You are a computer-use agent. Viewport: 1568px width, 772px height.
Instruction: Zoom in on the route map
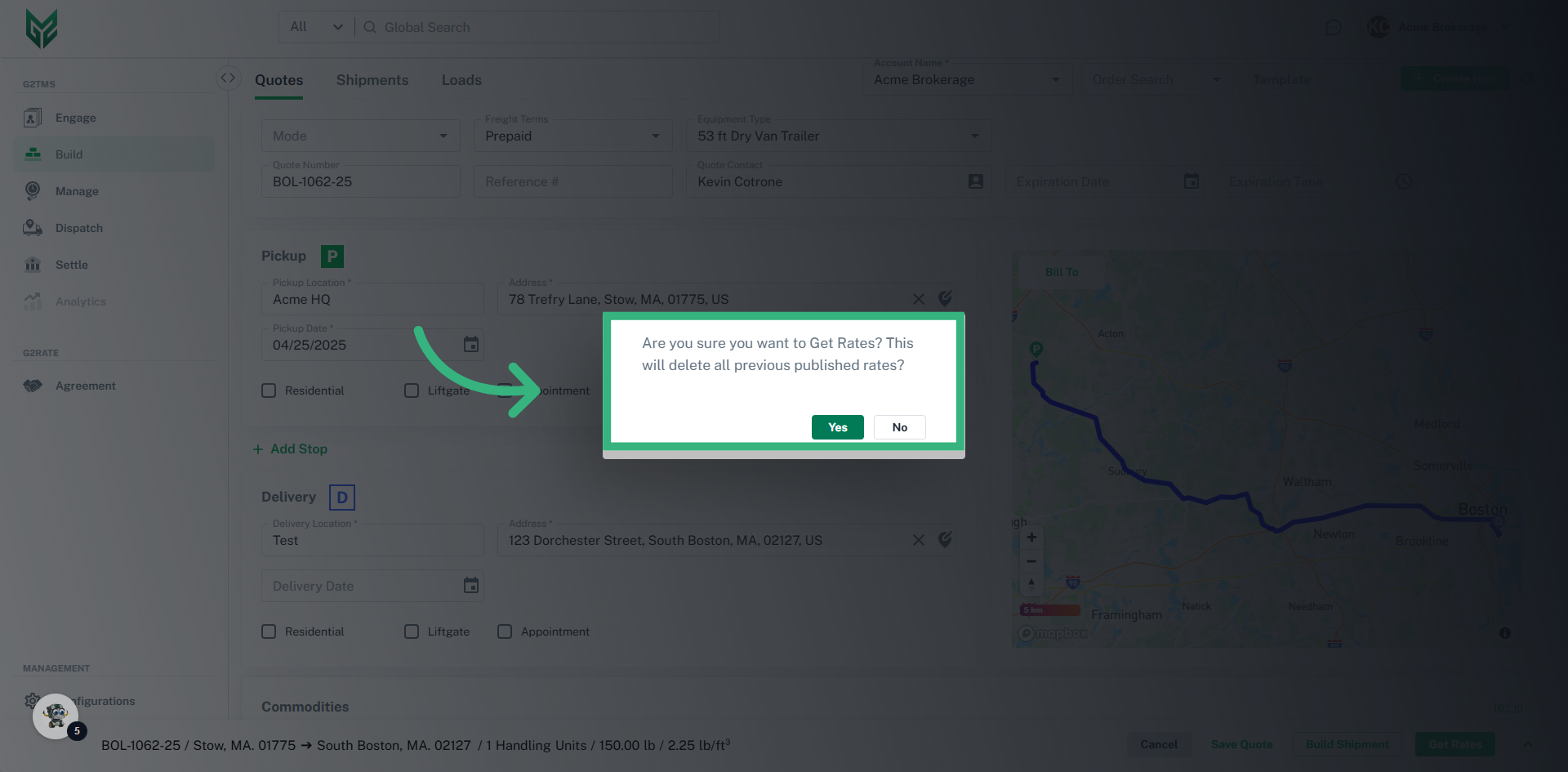pyautogui.click(x=1031, y=538)
